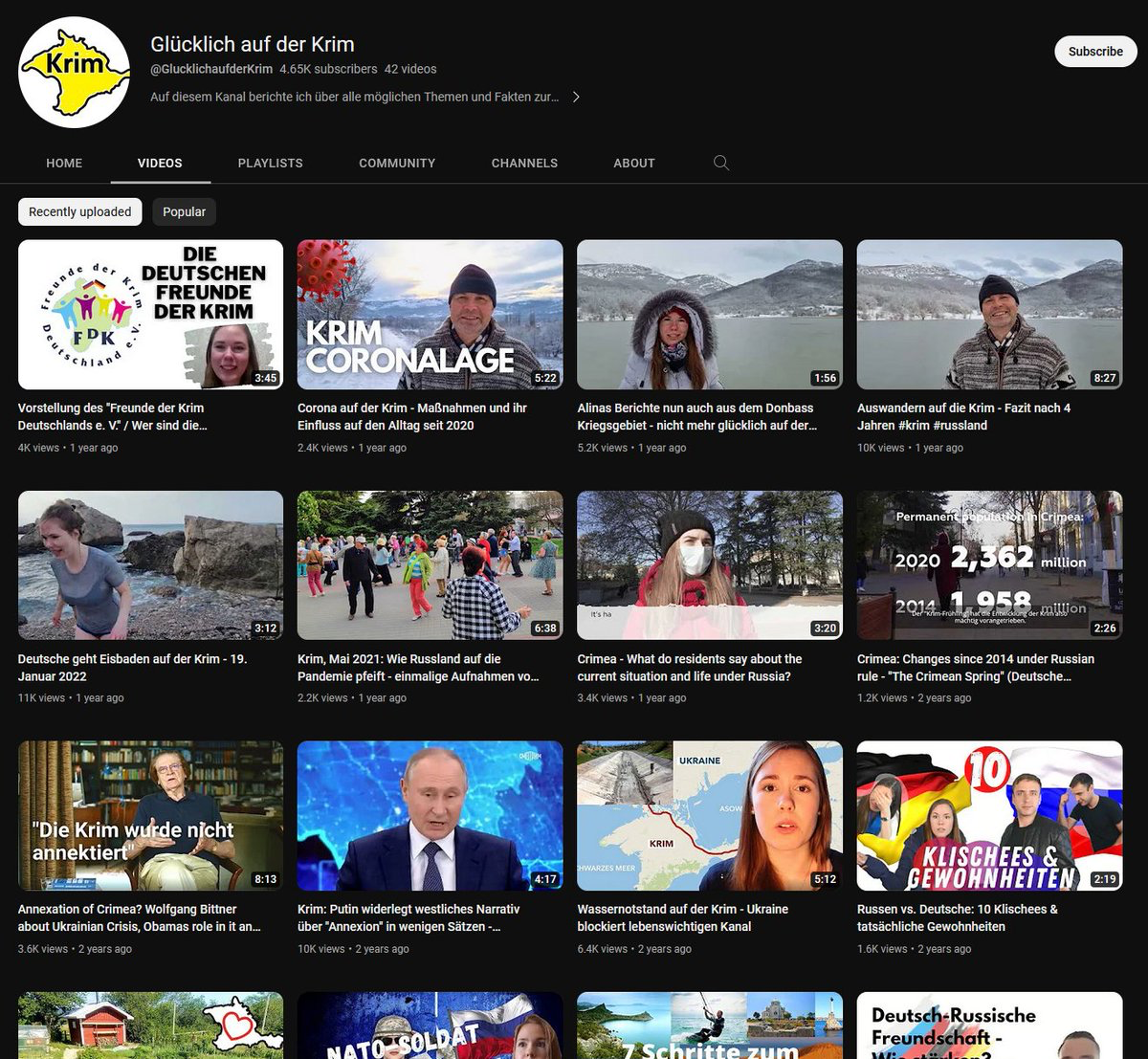Click title Vorstellung des Freunde der Krim
The width and height of the screenshot is (1148, 1059).
pyautogui.click(x=113, y=416)
